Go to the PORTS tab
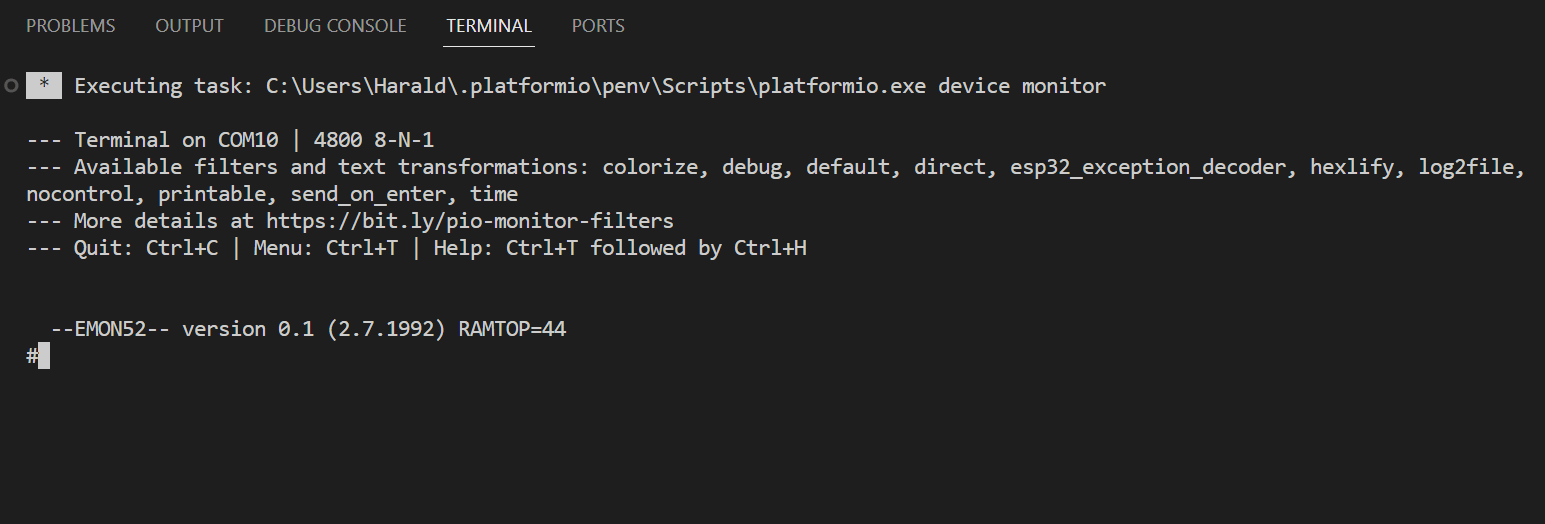Image resolution: width=1545 pixels, height=524 pixels. pyautogui.click(x=598, y=26)
